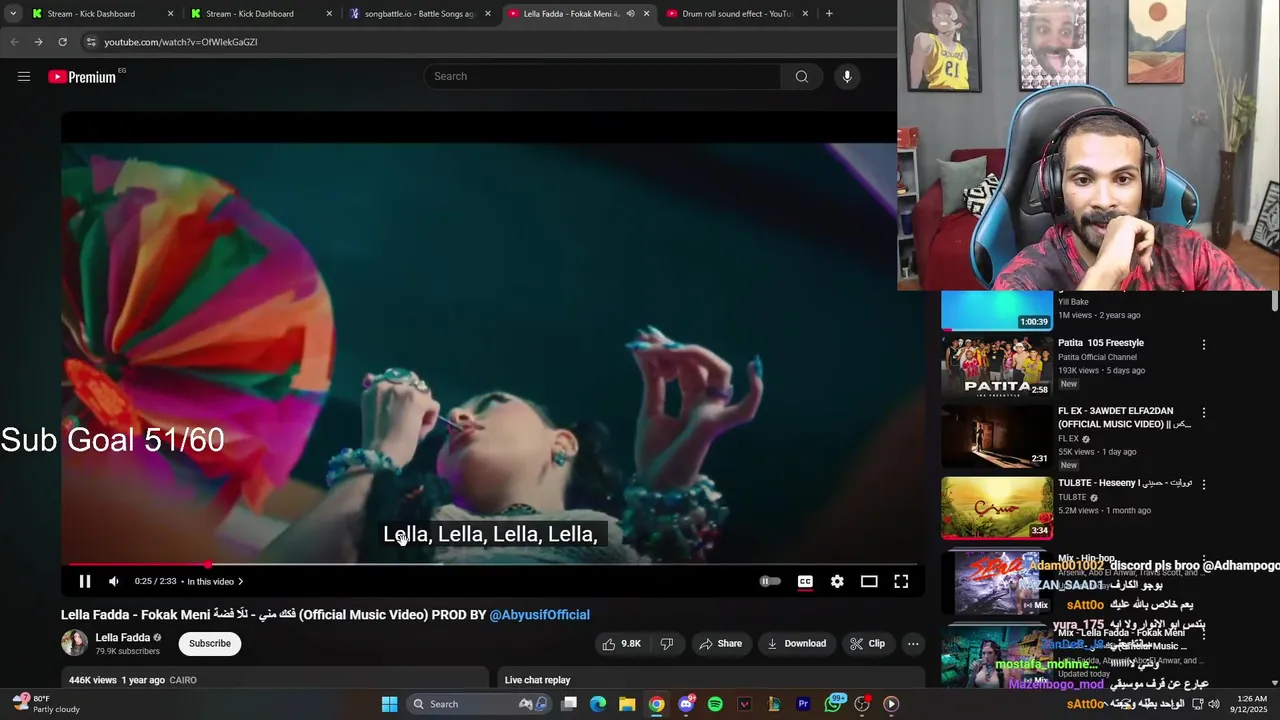Open WhatsApp from the taskbar
This screenshot has height=720, width=1280.
click(833, 704)
